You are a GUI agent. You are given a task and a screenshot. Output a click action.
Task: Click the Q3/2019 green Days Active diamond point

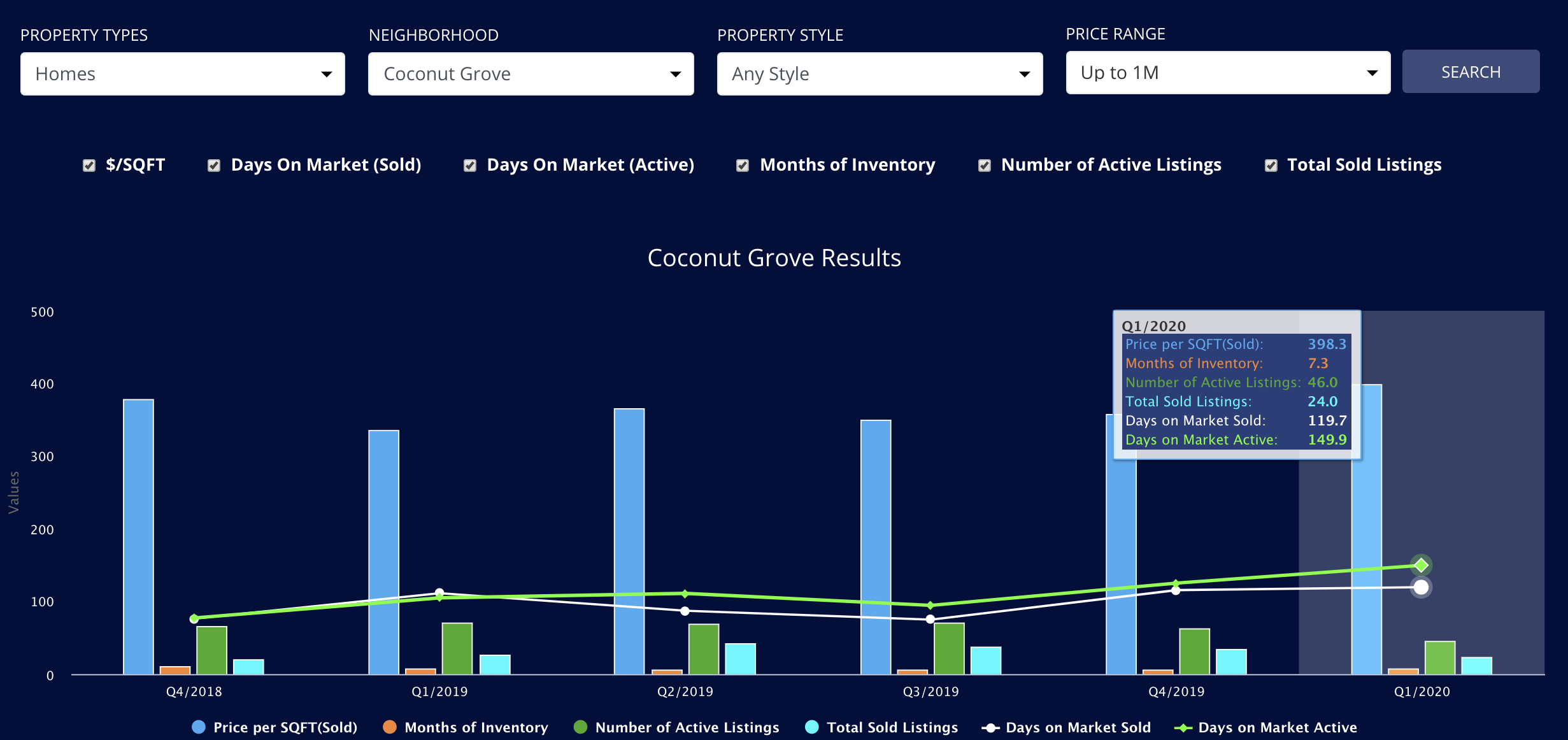(x=930, y=605)
